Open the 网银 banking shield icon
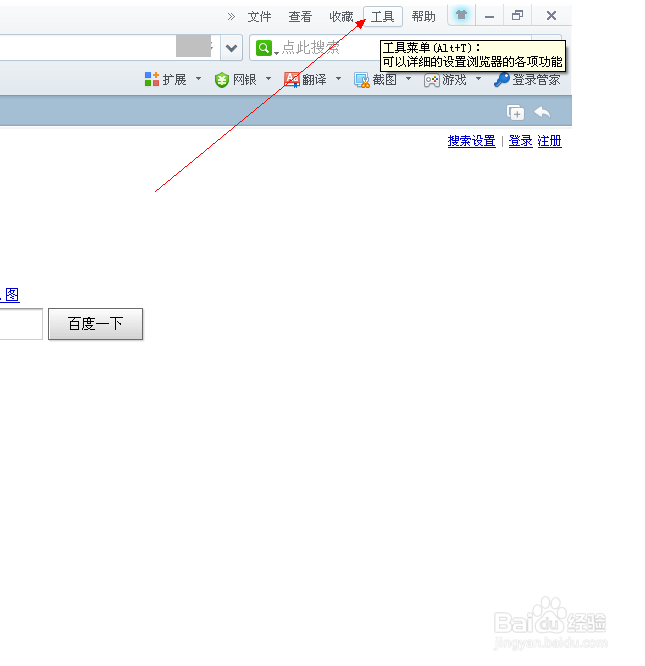Image resolution: width=645 pixels, height=666 pixels. 222,79
